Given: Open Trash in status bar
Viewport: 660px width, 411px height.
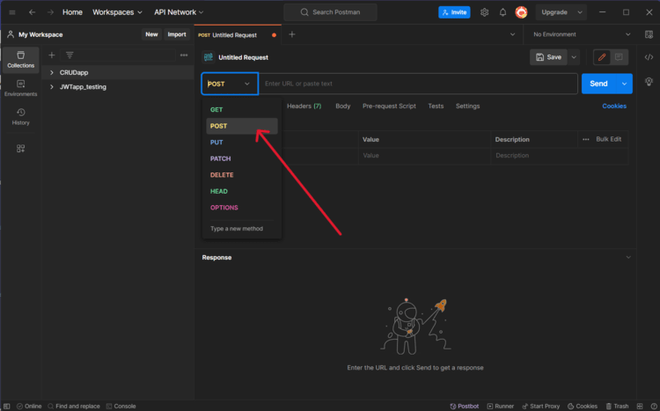Looking at the screenshot, I should pos(617,406).
